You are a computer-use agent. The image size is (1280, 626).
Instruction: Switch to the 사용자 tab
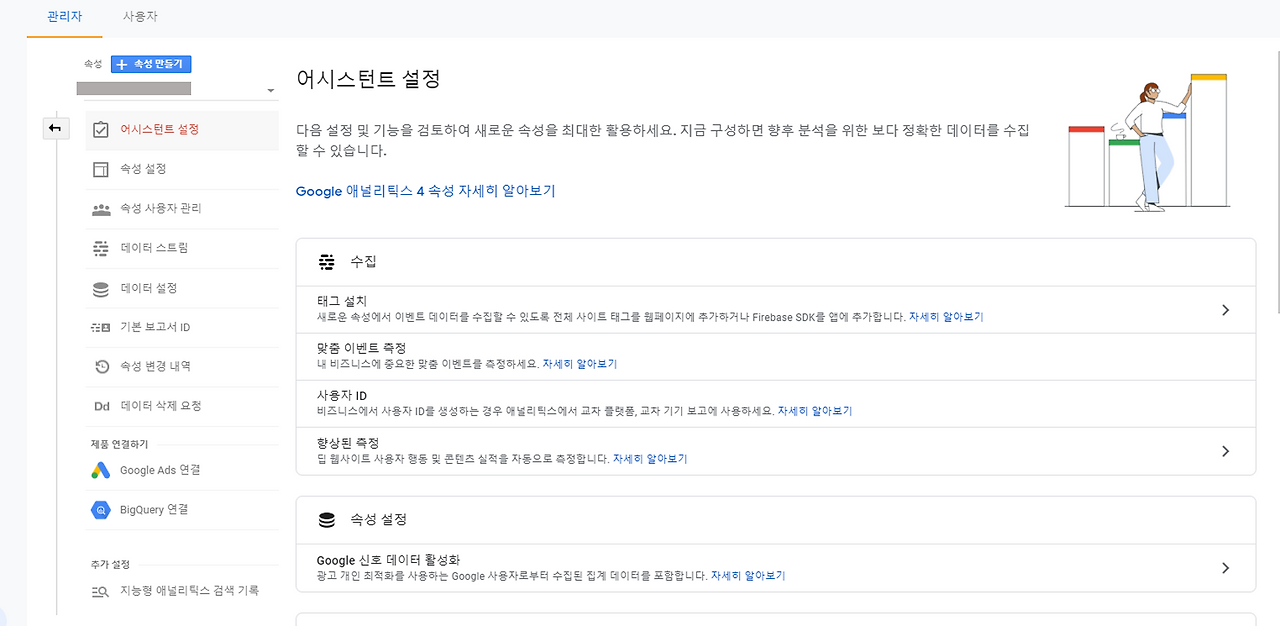coord(140,17)
